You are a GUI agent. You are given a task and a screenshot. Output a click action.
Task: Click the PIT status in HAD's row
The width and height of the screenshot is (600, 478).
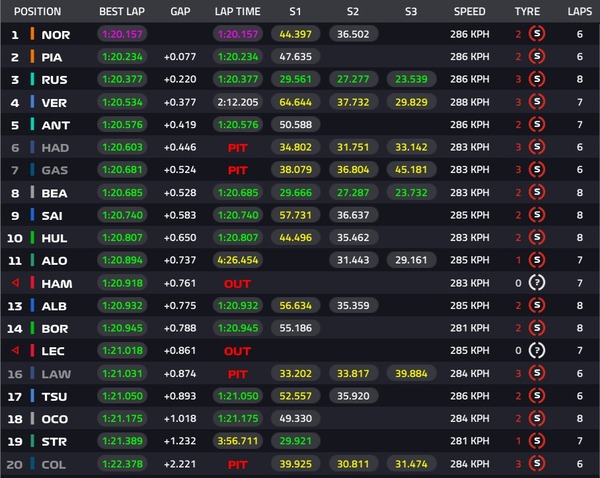tap(237, 147)
